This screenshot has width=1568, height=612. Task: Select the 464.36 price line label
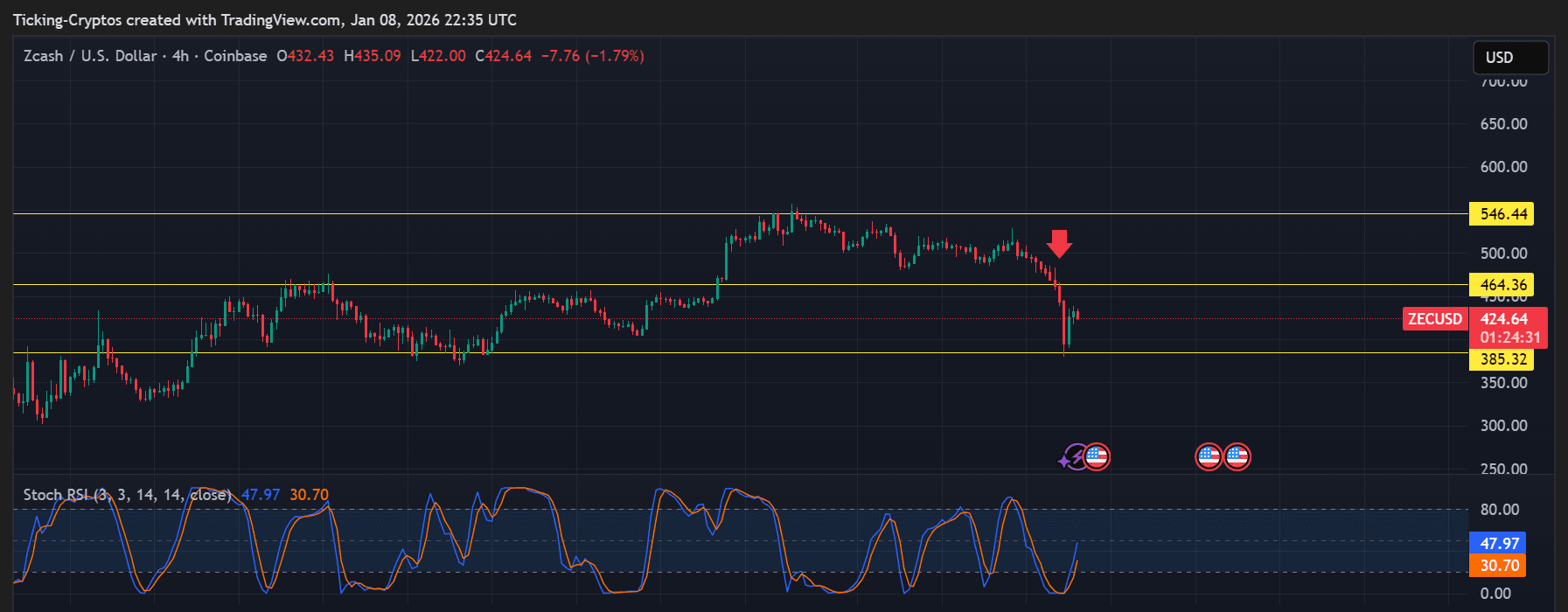[x=1502, y=285]
